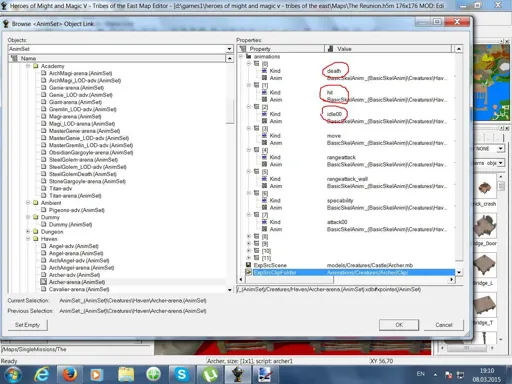Click minimap in map editor window
This screenshot has width=512, height=384.
[491, 83]
